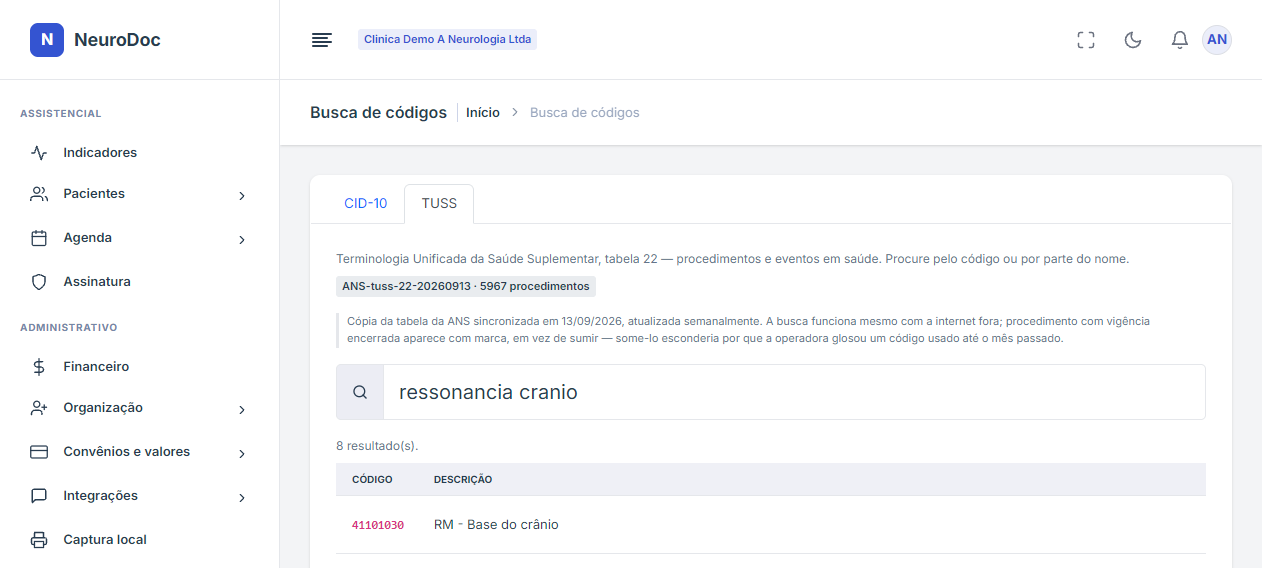Click code 41101030 in the results
The width and height of the screenshot is (1262, 568).
click(378, 525)
